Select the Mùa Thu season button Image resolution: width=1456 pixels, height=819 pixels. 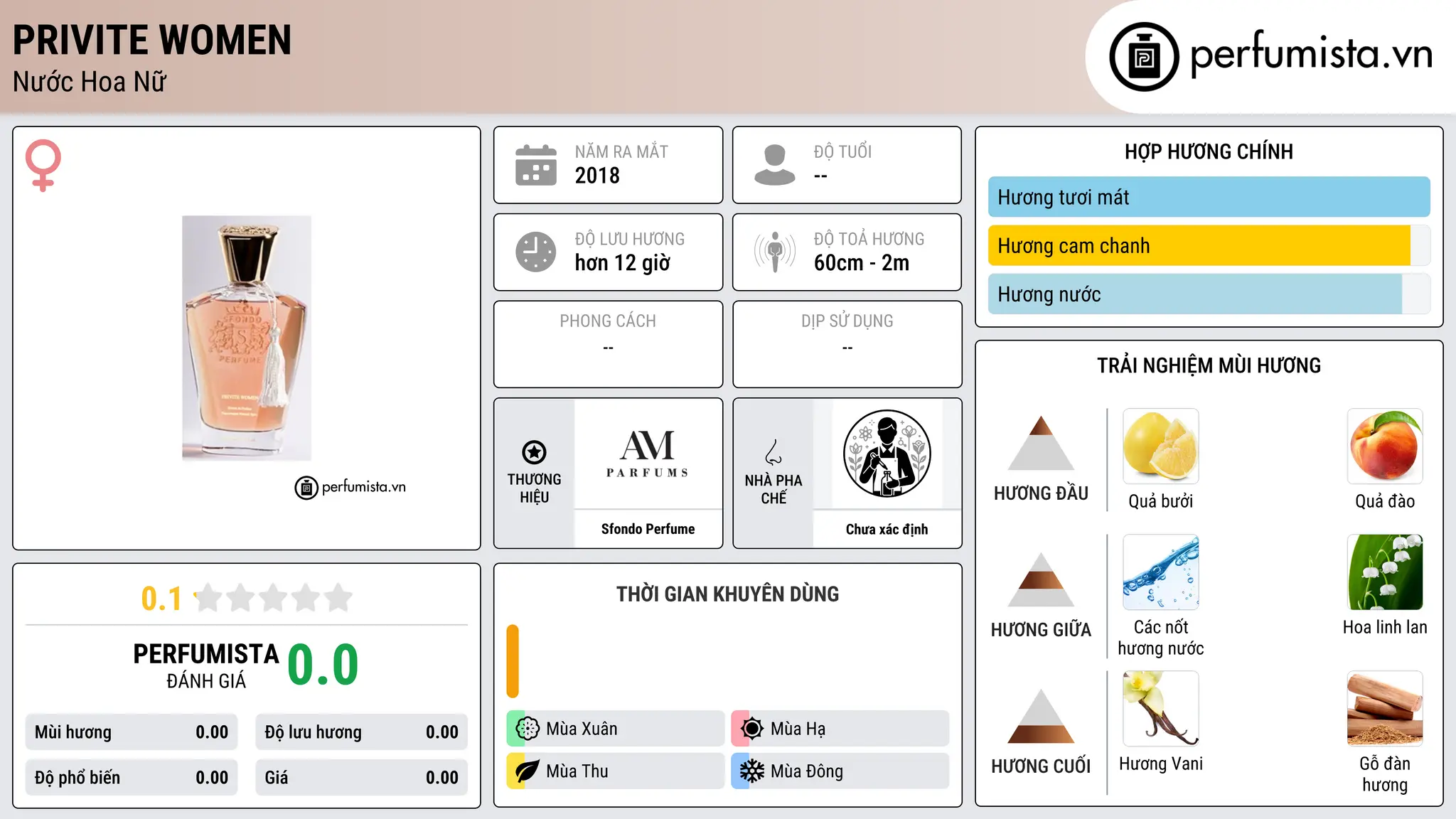coord(615,771)
